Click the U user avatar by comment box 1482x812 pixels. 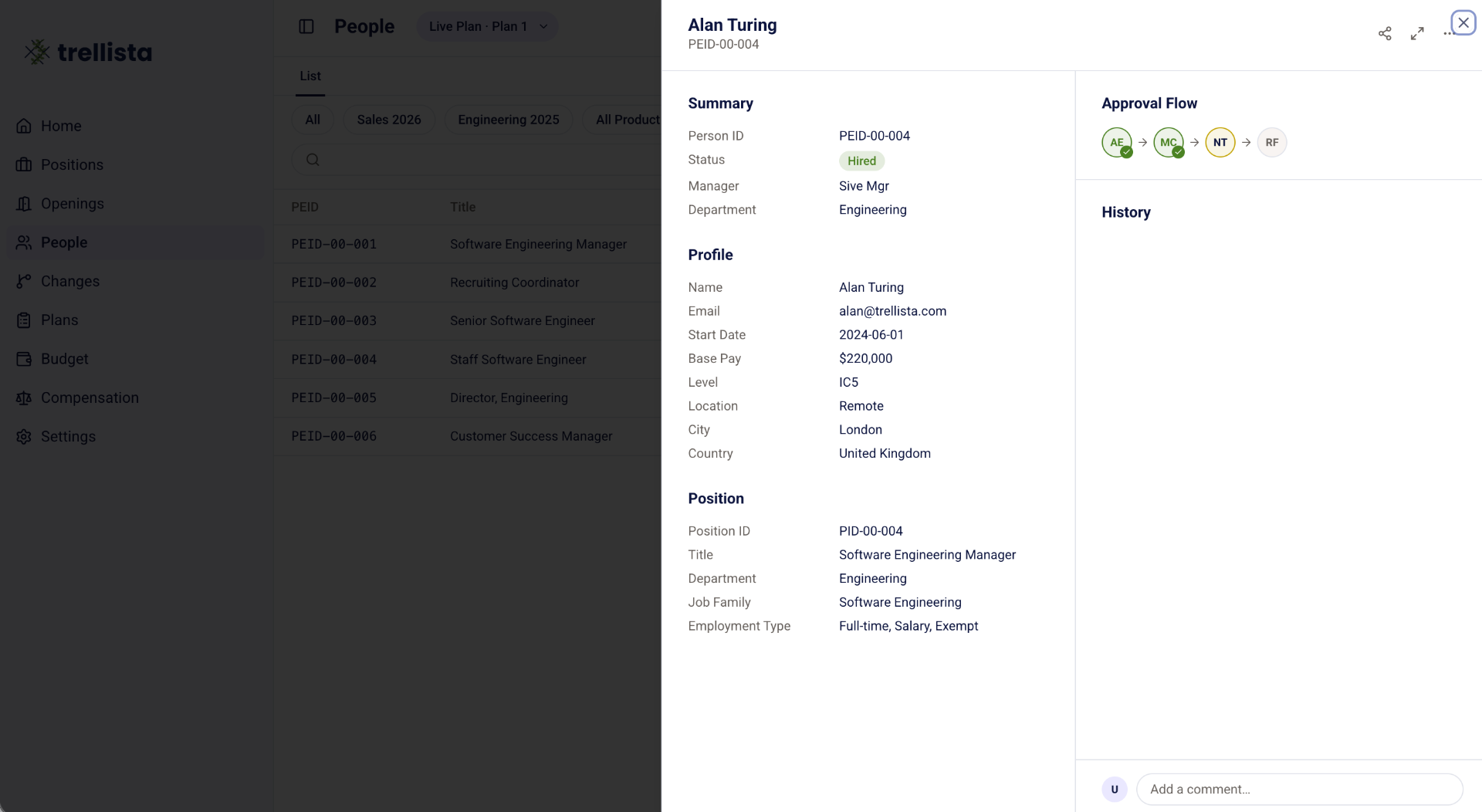coord(1115,789)
